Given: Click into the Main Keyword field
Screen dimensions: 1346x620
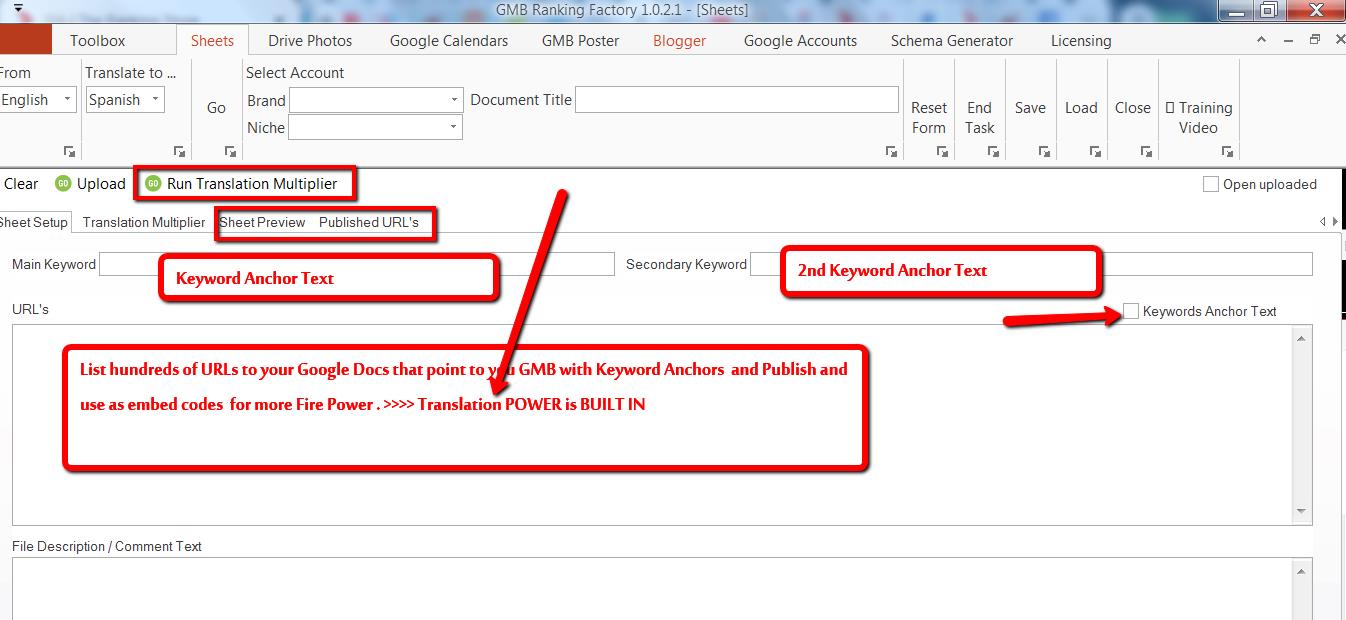Looking at the screenshot, I should point(357,264).
